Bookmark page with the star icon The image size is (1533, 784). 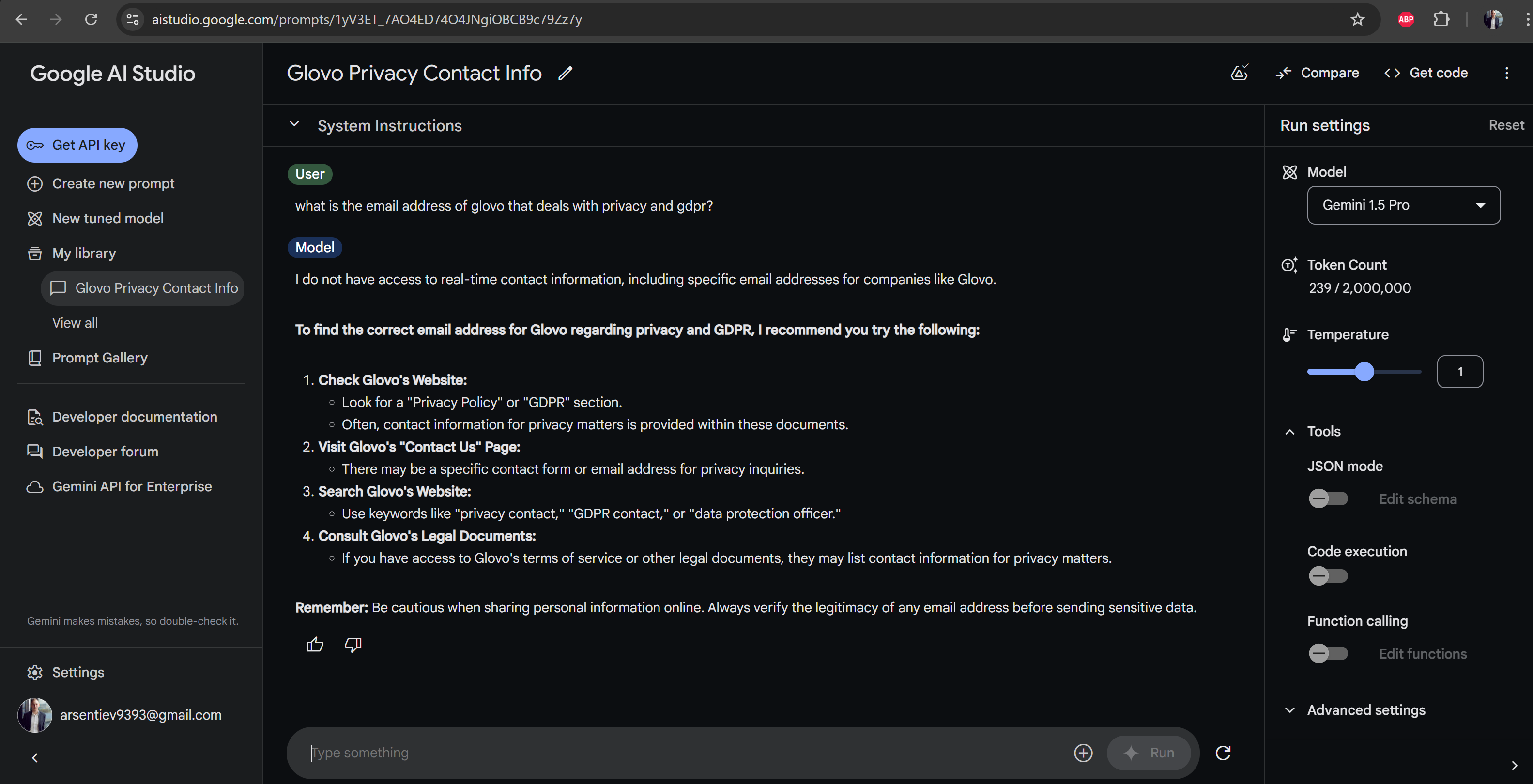click(x=1357, y=20)
